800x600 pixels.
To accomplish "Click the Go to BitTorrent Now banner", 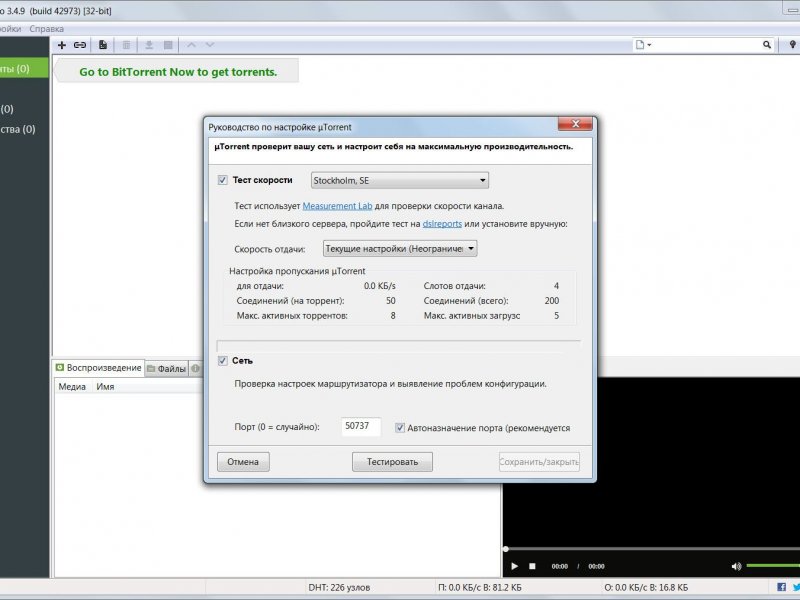I will [178, 72].
